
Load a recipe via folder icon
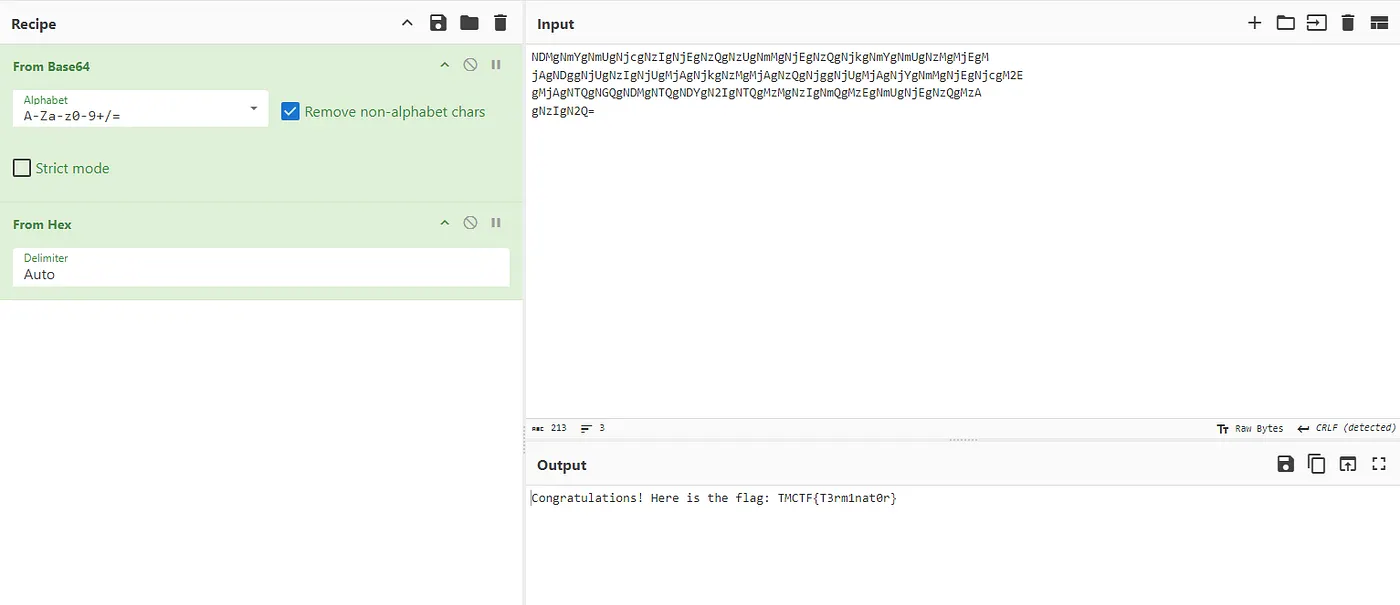tap(469, 23)
